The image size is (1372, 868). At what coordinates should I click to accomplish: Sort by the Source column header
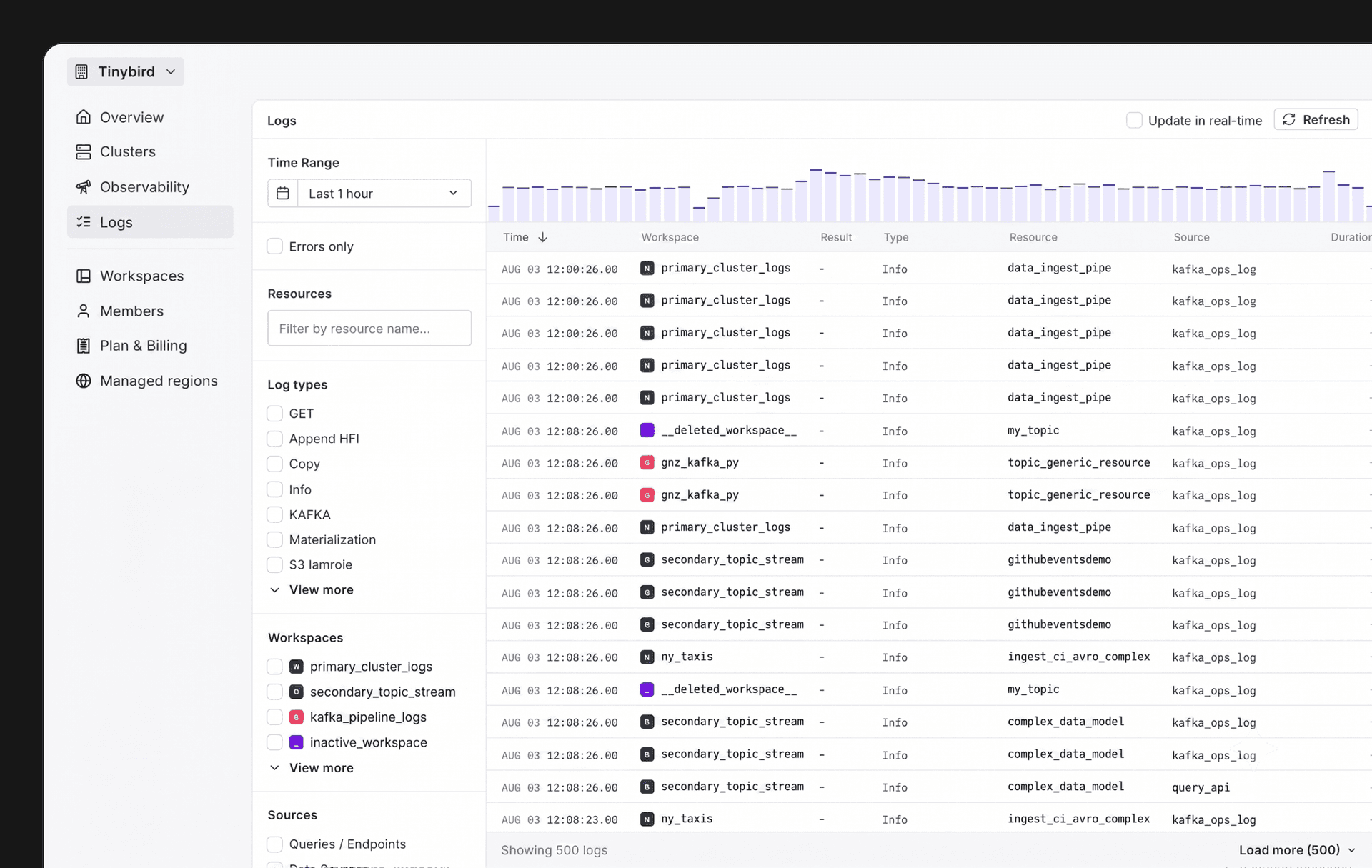[1191, 237]
